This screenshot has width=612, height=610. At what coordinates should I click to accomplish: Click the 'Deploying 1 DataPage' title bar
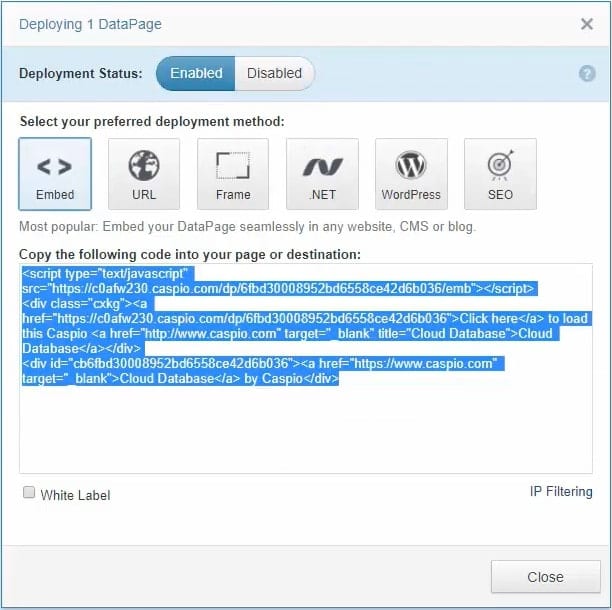[x=90, y=24]
